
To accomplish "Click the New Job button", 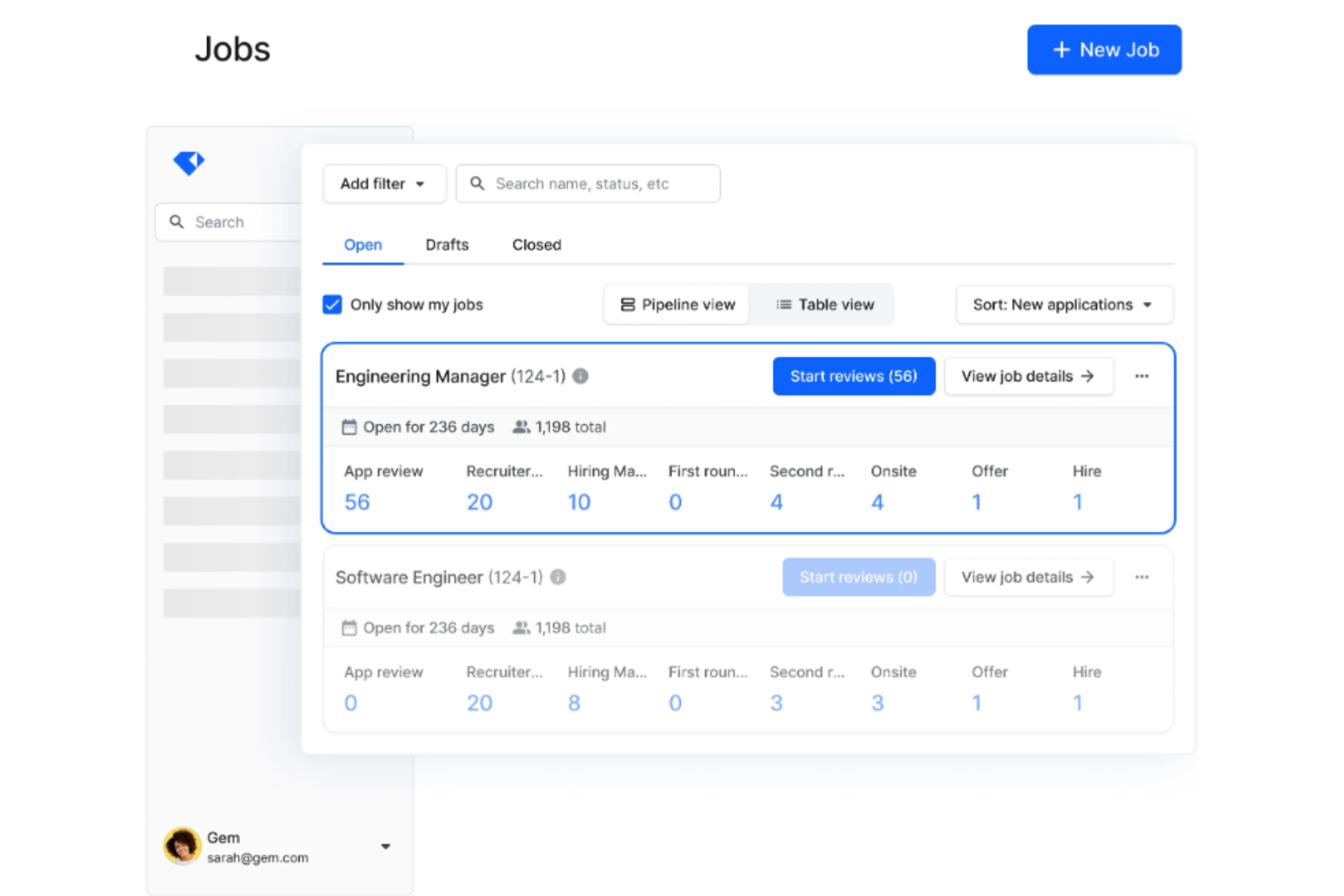I will (1103, 50).
